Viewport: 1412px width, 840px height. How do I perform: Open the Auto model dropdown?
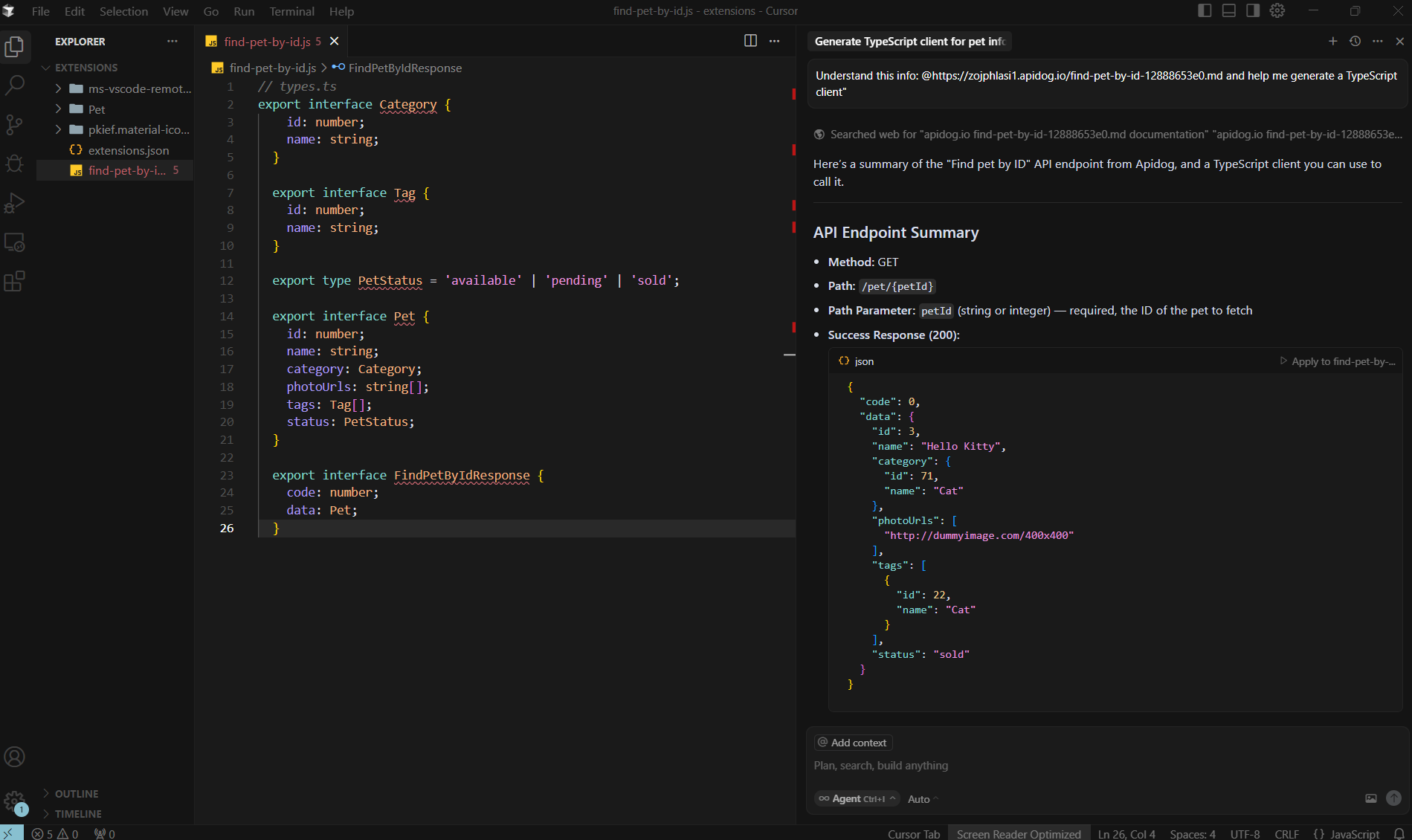tap(921, 798)
